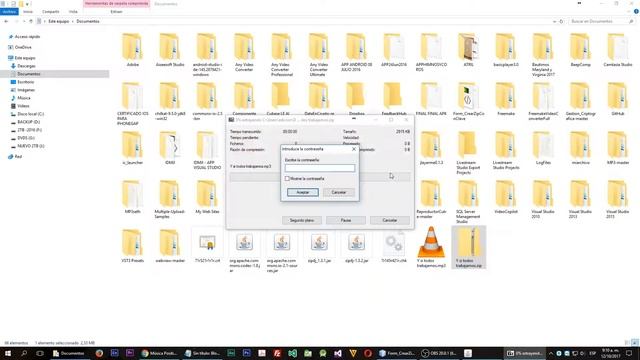Switch to the Inicio ribbon tab
Image resolution: width=640 pixels, height=360 pixels.
pyautogui.click(x=28, y=12)
